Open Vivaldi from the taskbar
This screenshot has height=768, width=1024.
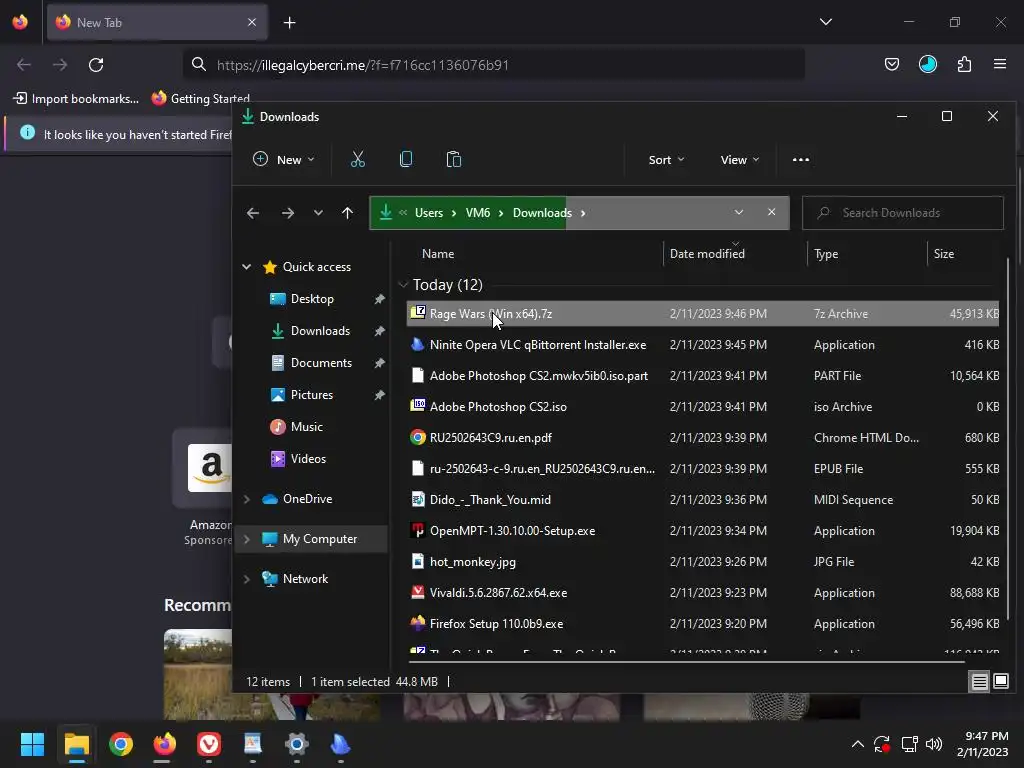[x=209, y=744]
